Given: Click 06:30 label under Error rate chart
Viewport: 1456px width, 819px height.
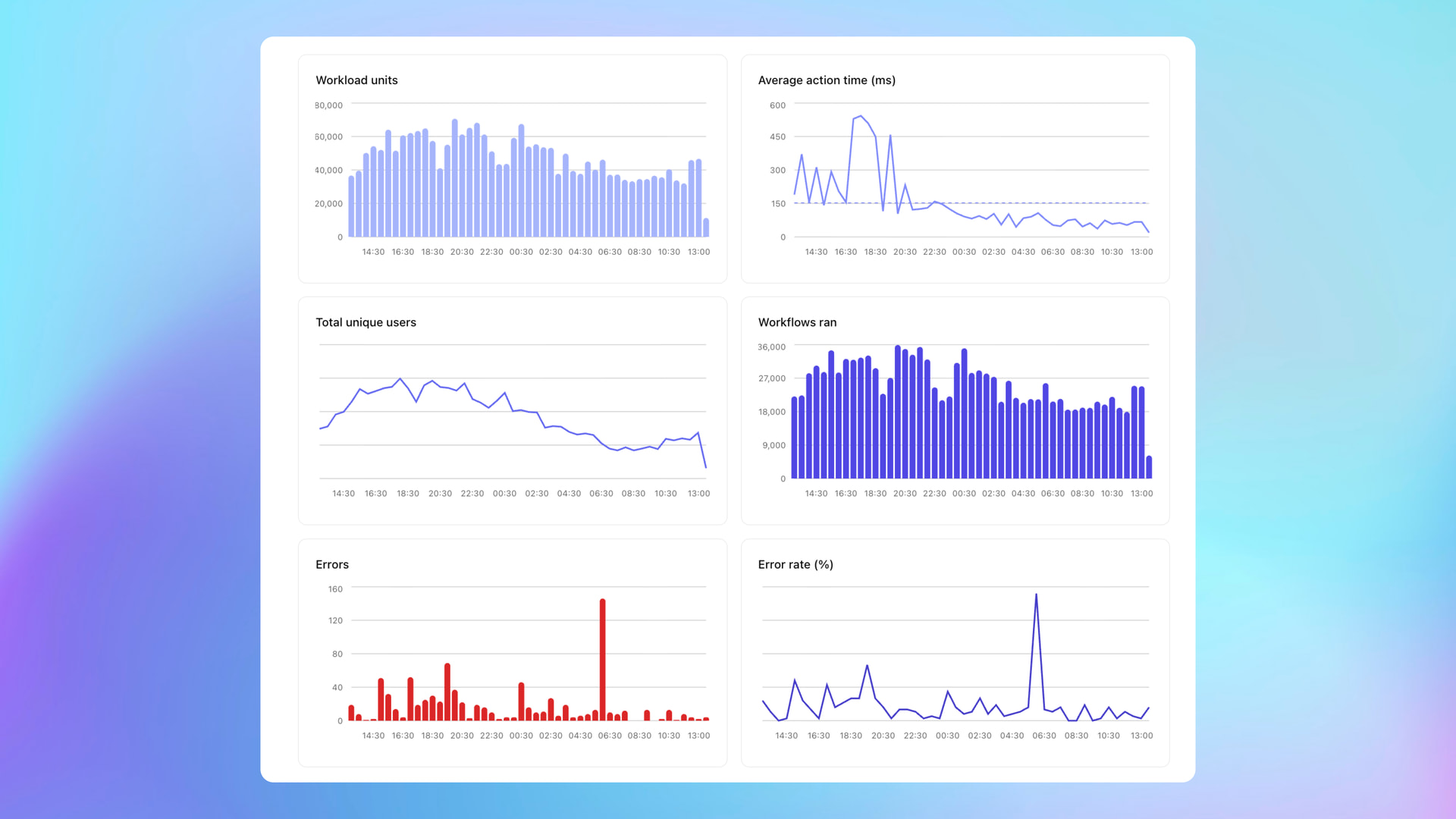Looking at the screenshot, I should 1044,736.
